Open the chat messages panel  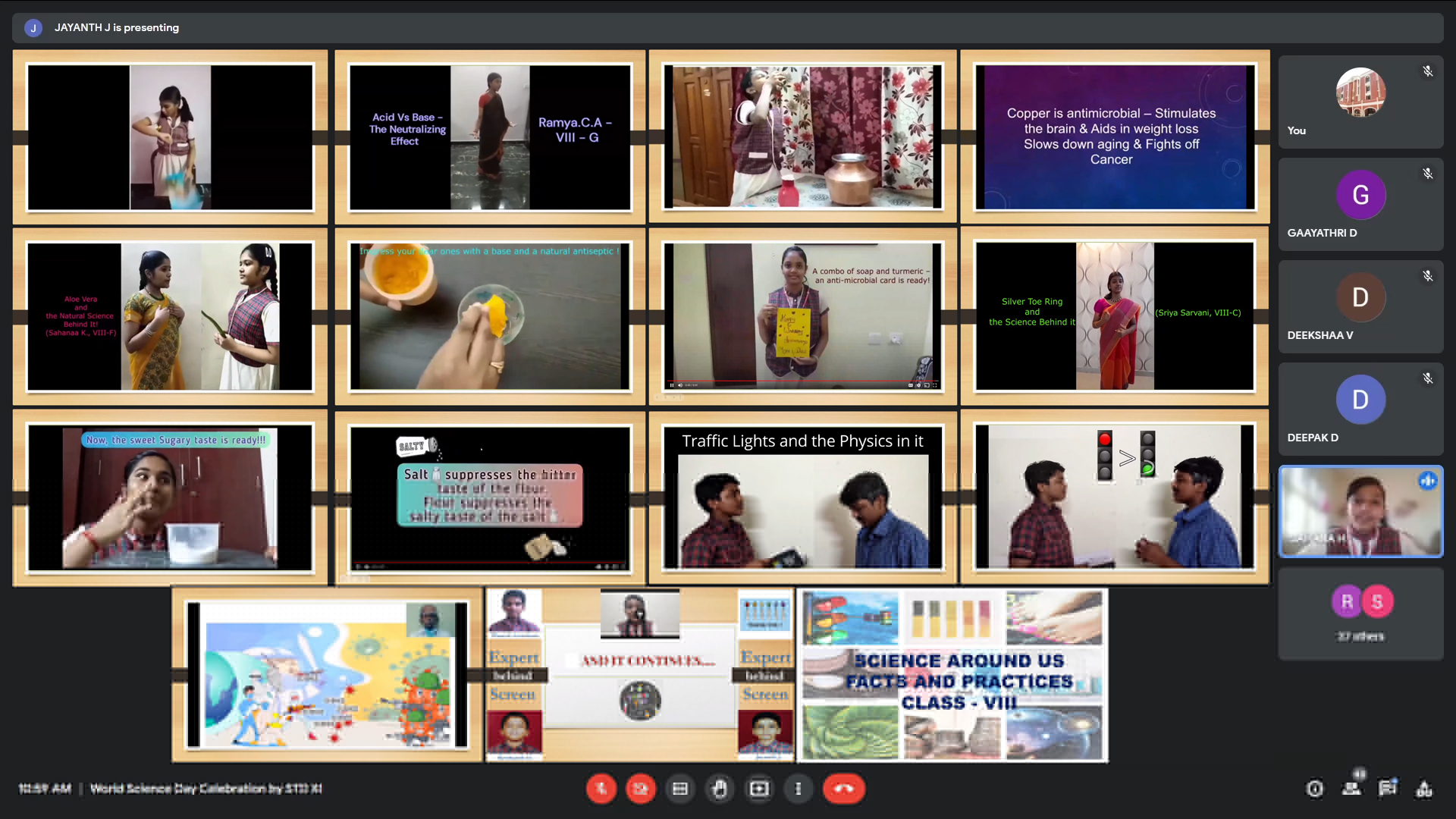1387,789
